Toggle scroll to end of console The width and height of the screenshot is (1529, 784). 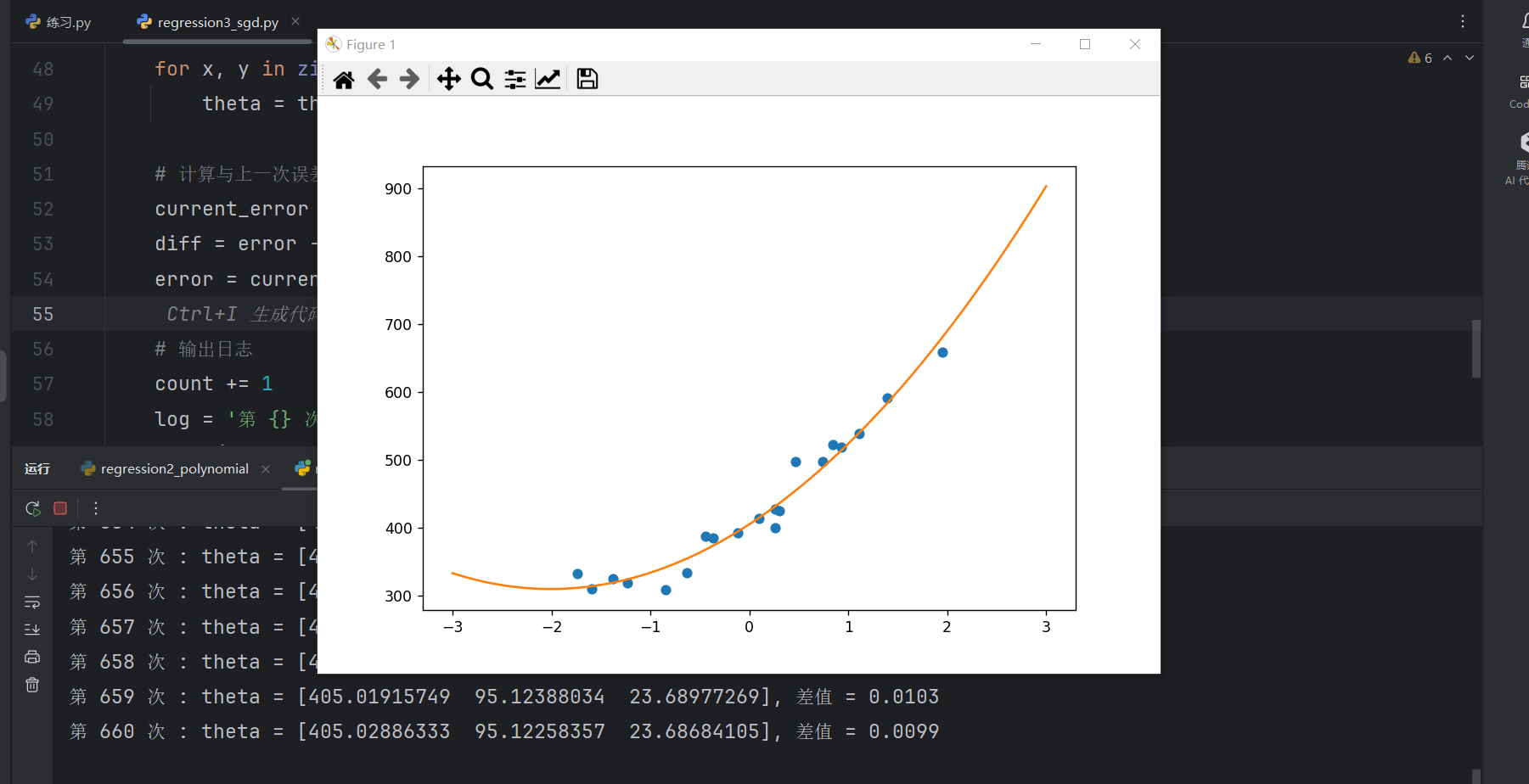coord(32,630)
